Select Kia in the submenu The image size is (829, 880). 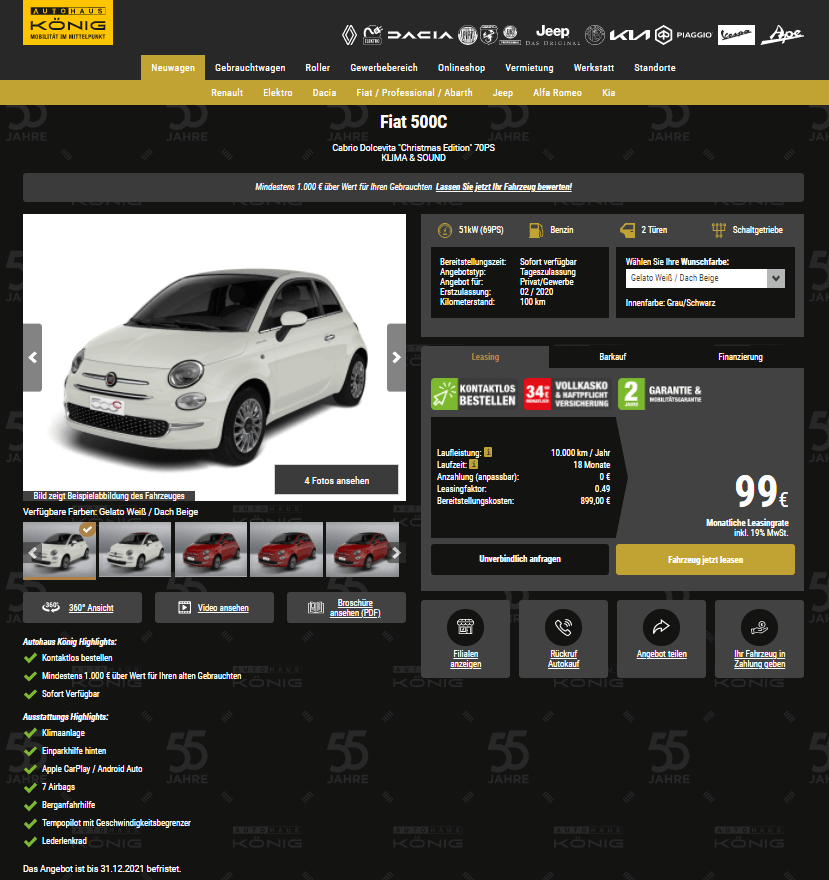[x=608, y=93]
